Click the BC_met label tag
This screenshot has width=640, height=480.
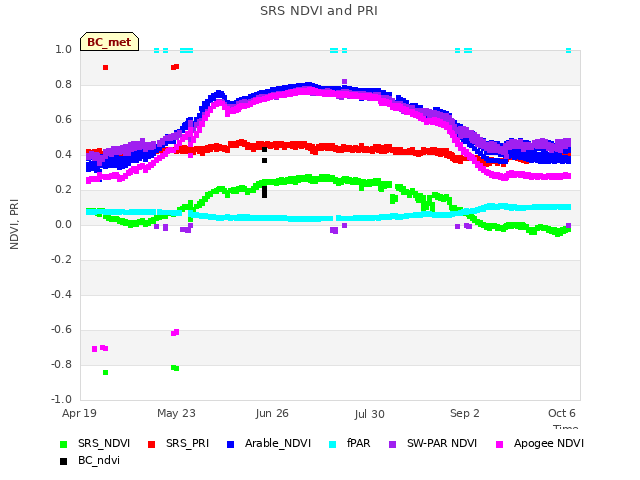[109, 42]
